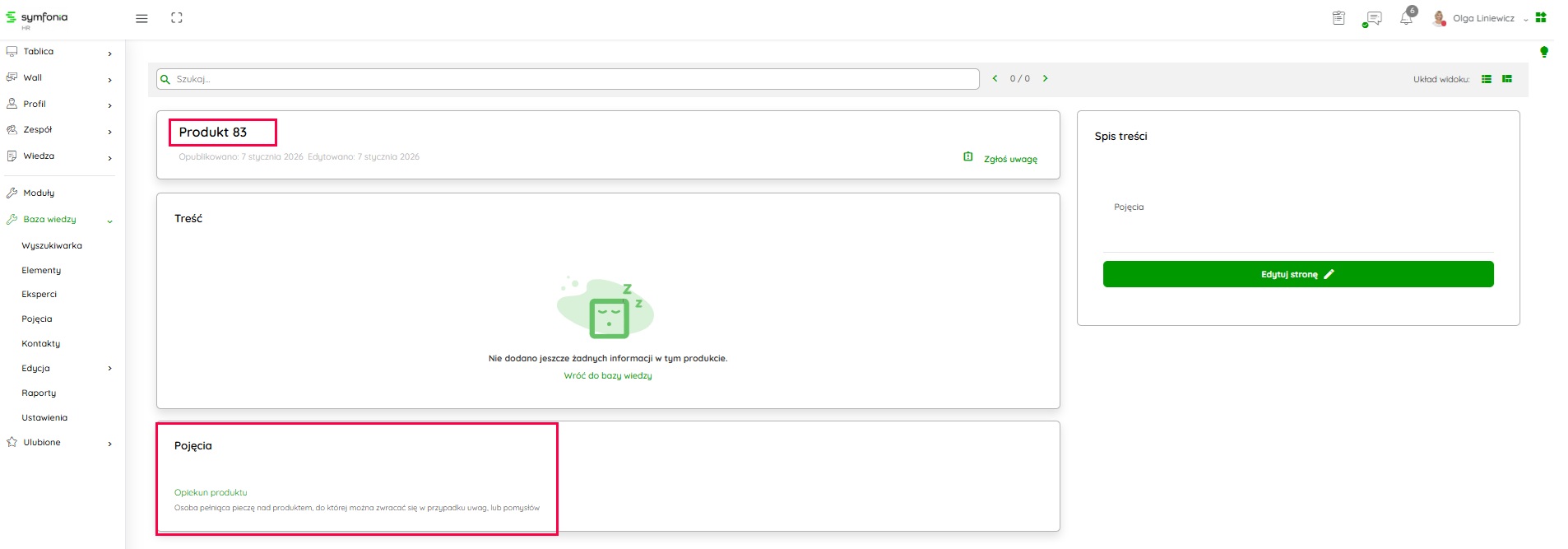1568x549 pixels.
Task: Open the clipboard tasks icon
Action: 1338,18
